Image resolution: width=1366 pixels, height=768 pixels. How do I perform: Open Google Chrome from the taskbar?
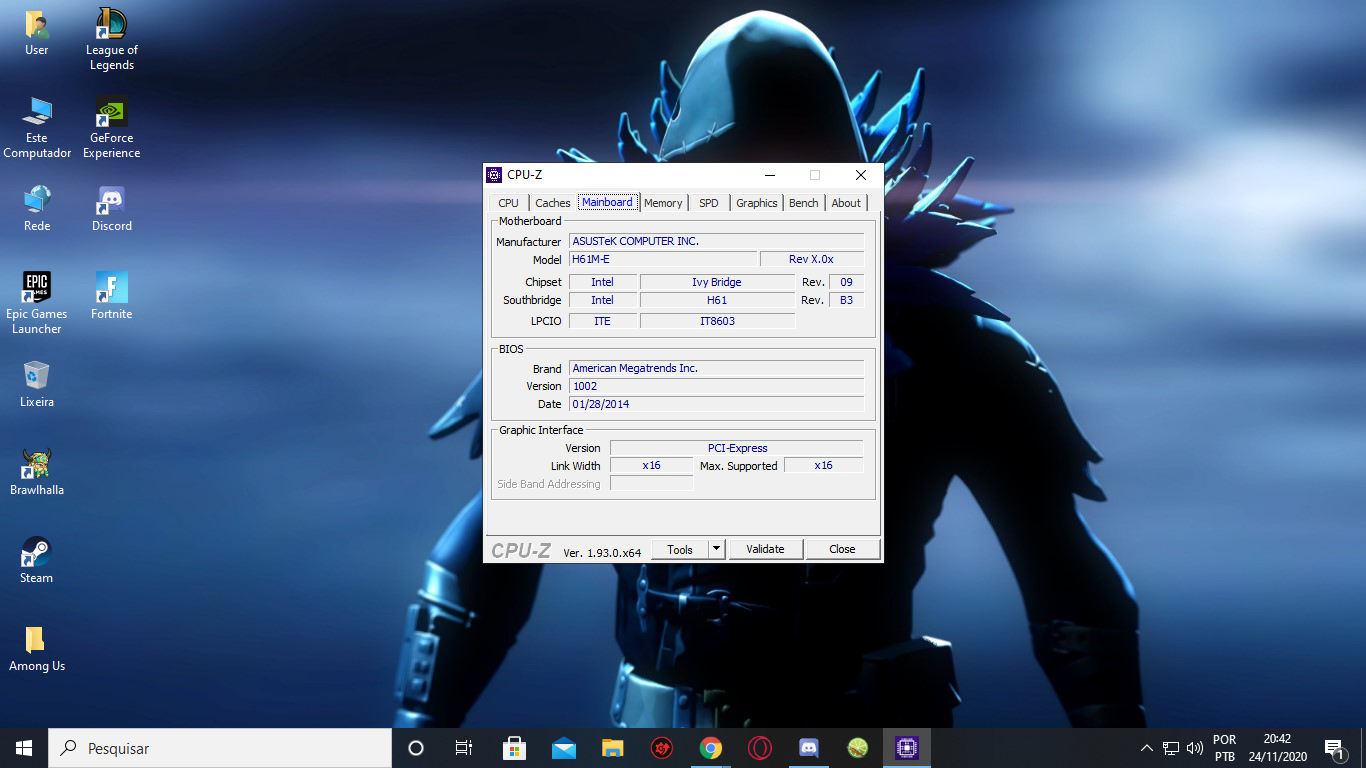[x=711, y=748]
